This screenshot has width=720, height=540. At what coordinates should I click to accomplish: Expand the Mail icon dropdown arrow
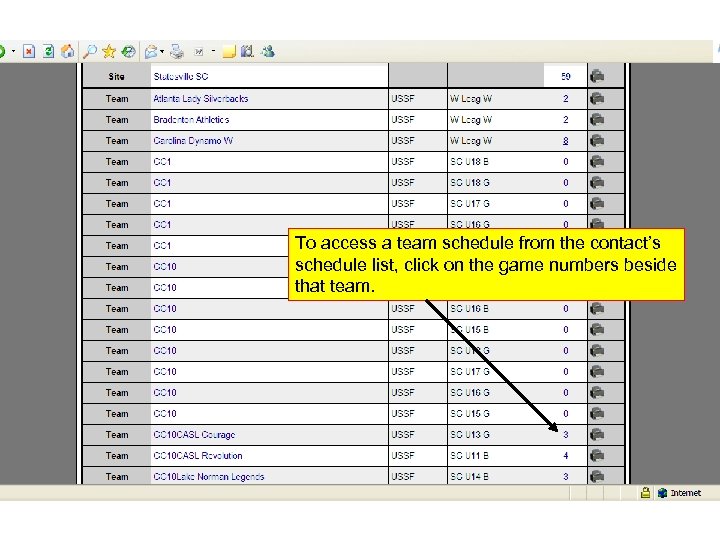pos(162,51)
